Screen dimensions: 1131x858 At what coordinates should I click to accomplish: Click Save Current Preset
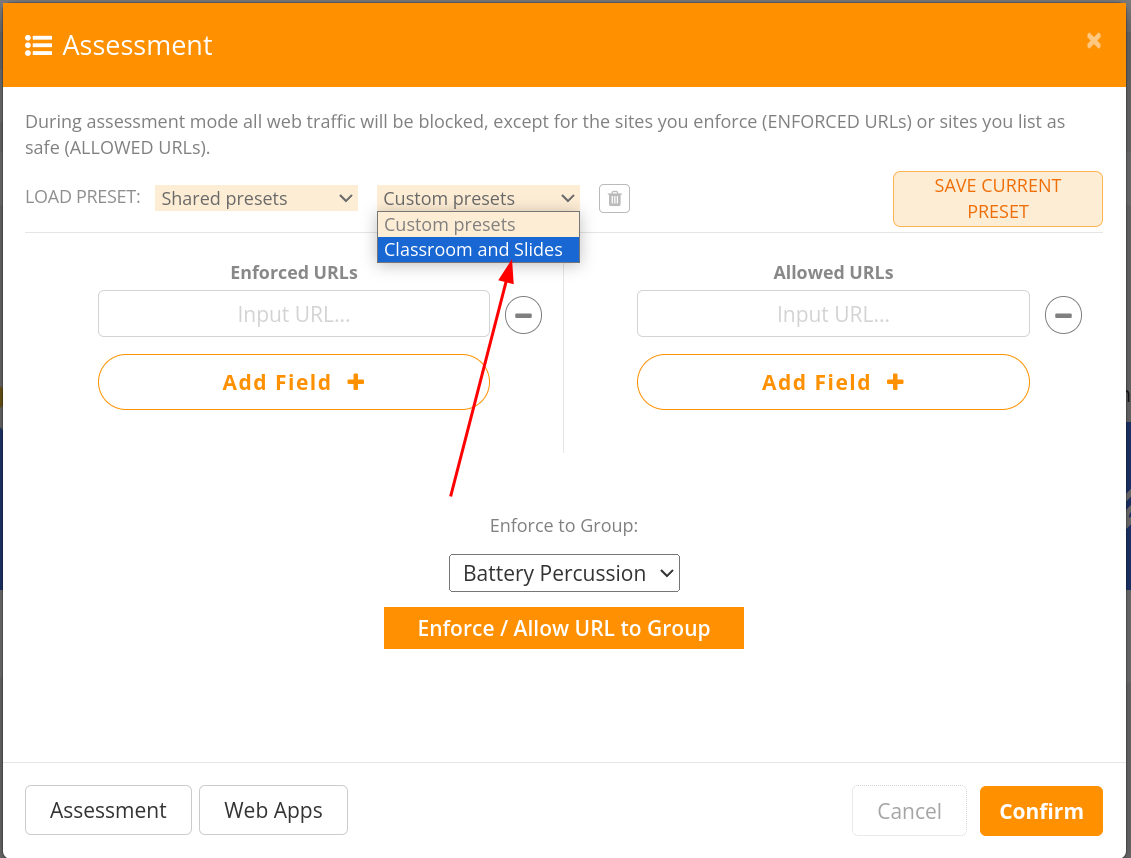point(998,199)
